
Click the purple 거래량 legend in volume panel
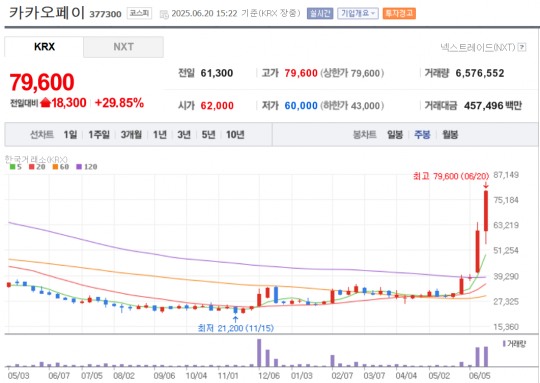point(515,344)
